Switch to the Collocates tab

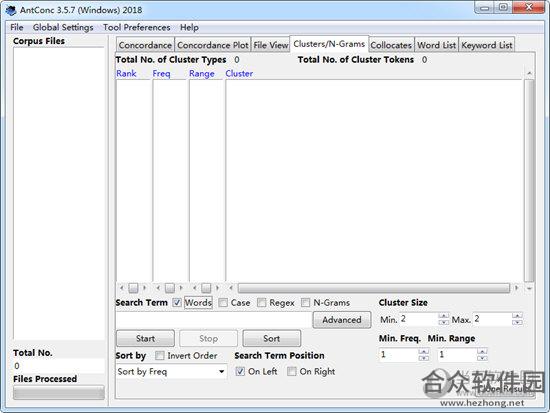click(x=391, y=45)
